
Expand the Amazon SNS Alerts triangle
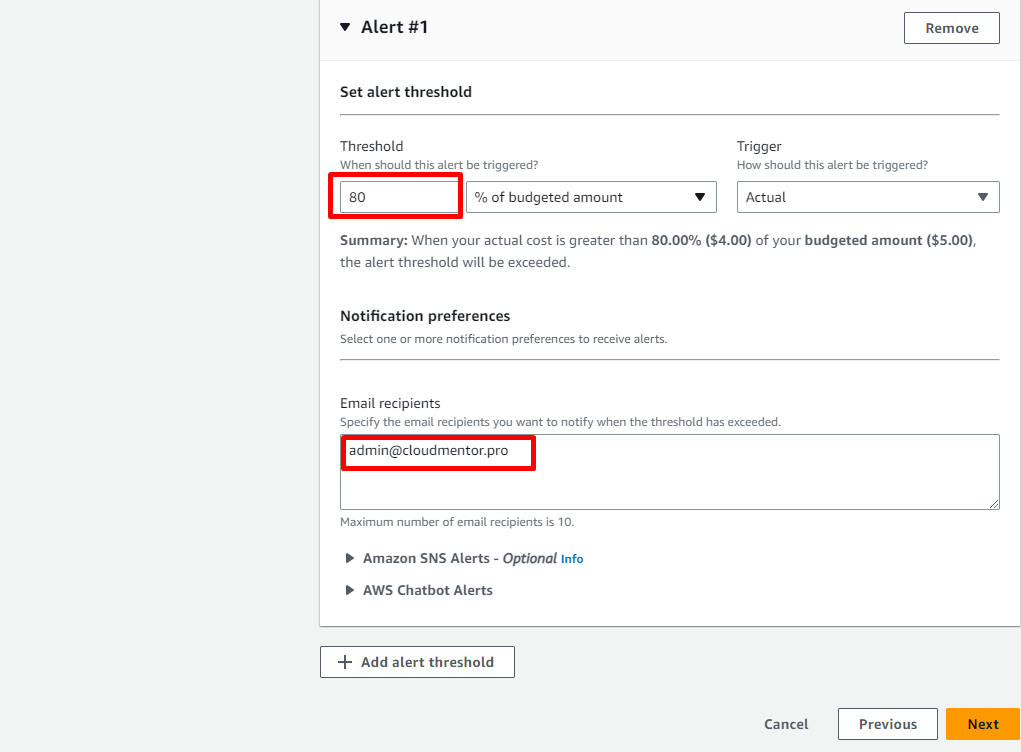[x=350, y=559]
